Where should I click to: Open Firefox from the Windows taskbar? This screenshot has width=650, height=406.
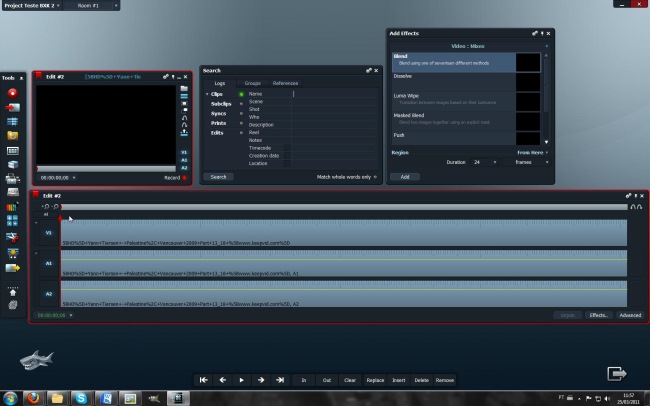pos(34,398)
